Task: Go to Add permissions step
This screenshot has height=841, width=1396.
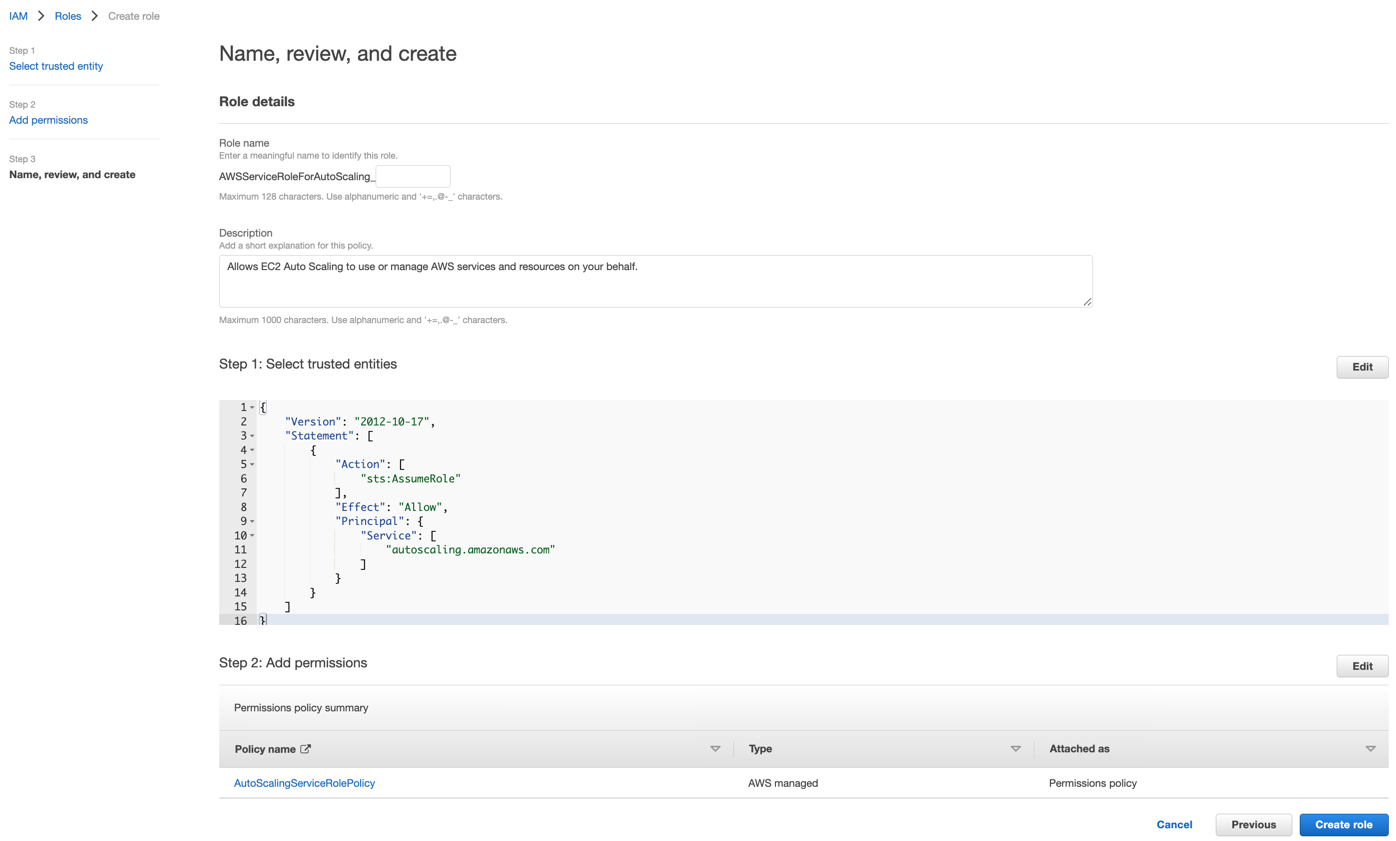Action: [48, 120]
